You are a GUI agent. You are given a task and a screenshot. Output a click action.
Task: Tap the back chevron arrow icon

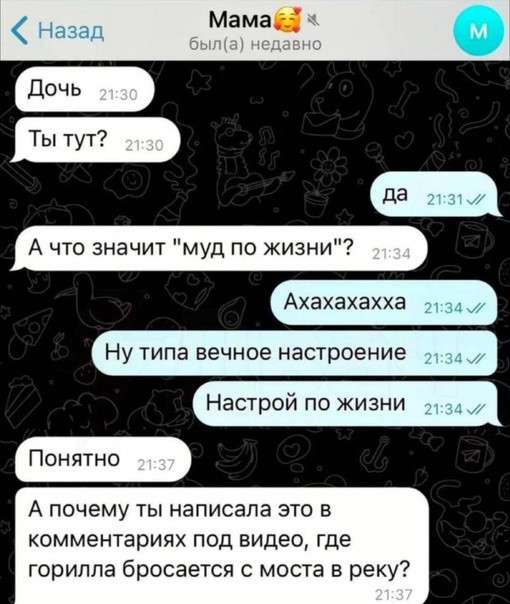click(20, 31)
